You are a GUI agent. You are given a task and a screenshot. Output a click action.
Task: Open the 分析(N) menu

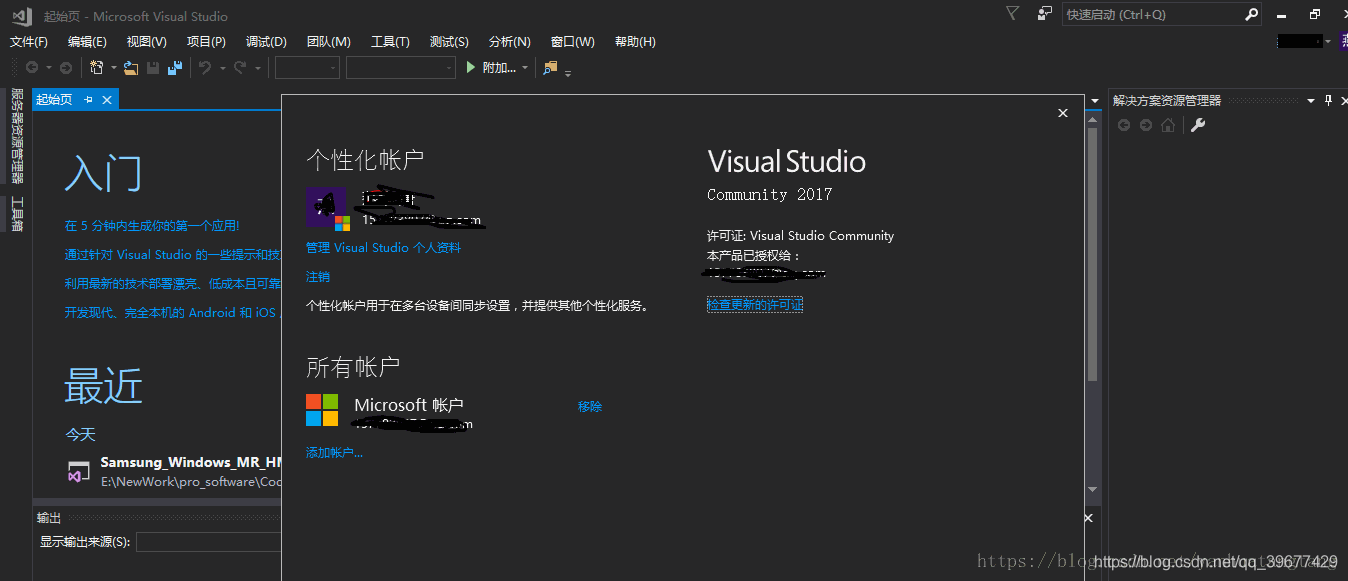click(510, 41)
